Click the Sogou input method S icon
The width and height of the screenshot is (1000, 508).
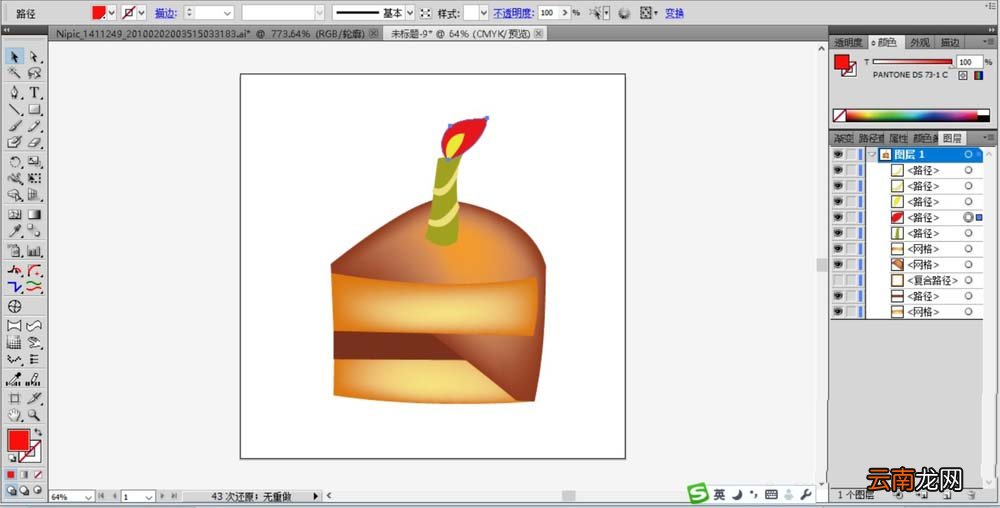698,494
